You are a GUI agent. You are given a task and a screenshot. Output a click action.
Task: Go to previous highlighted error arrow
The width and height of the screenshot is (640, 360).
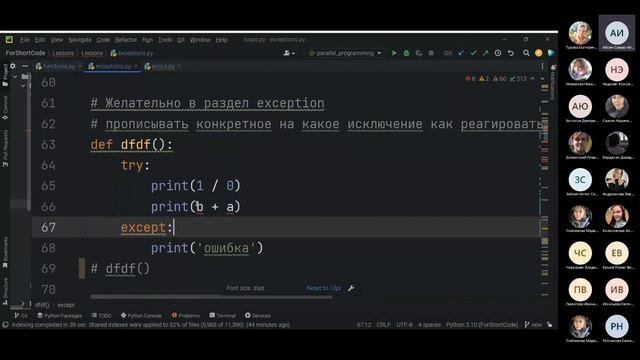533,78
